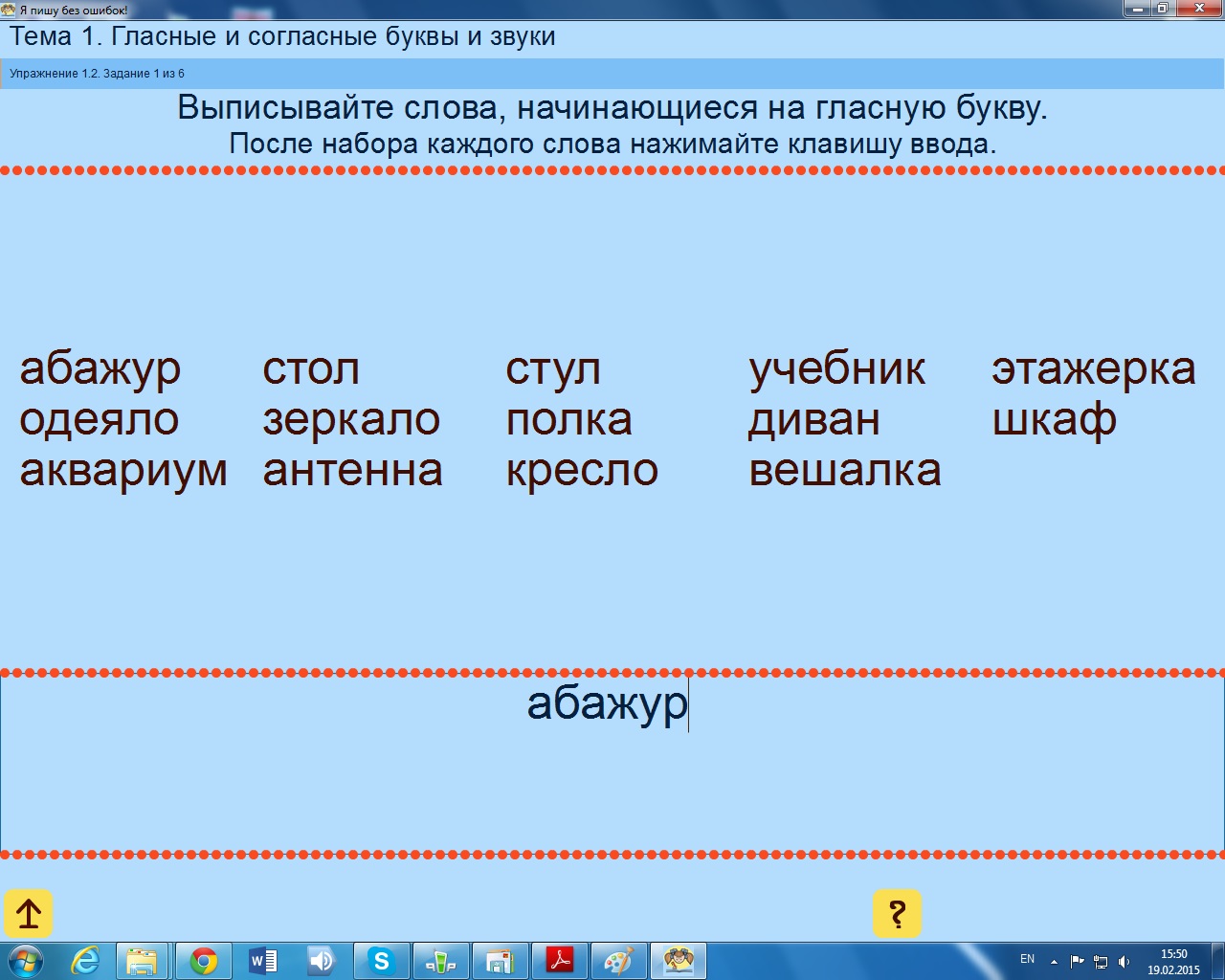Open Google Chrome from the taskbar
The image size is (1225, 980).
203,961
